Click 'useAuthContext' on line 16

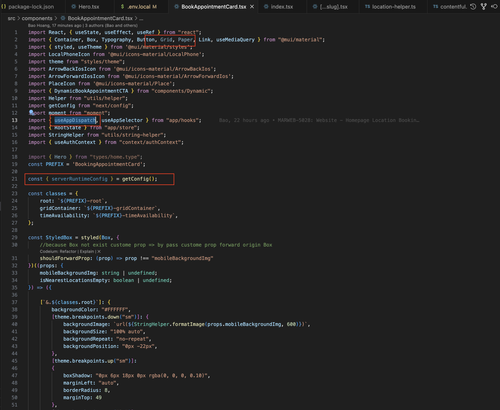pos(75,142)
